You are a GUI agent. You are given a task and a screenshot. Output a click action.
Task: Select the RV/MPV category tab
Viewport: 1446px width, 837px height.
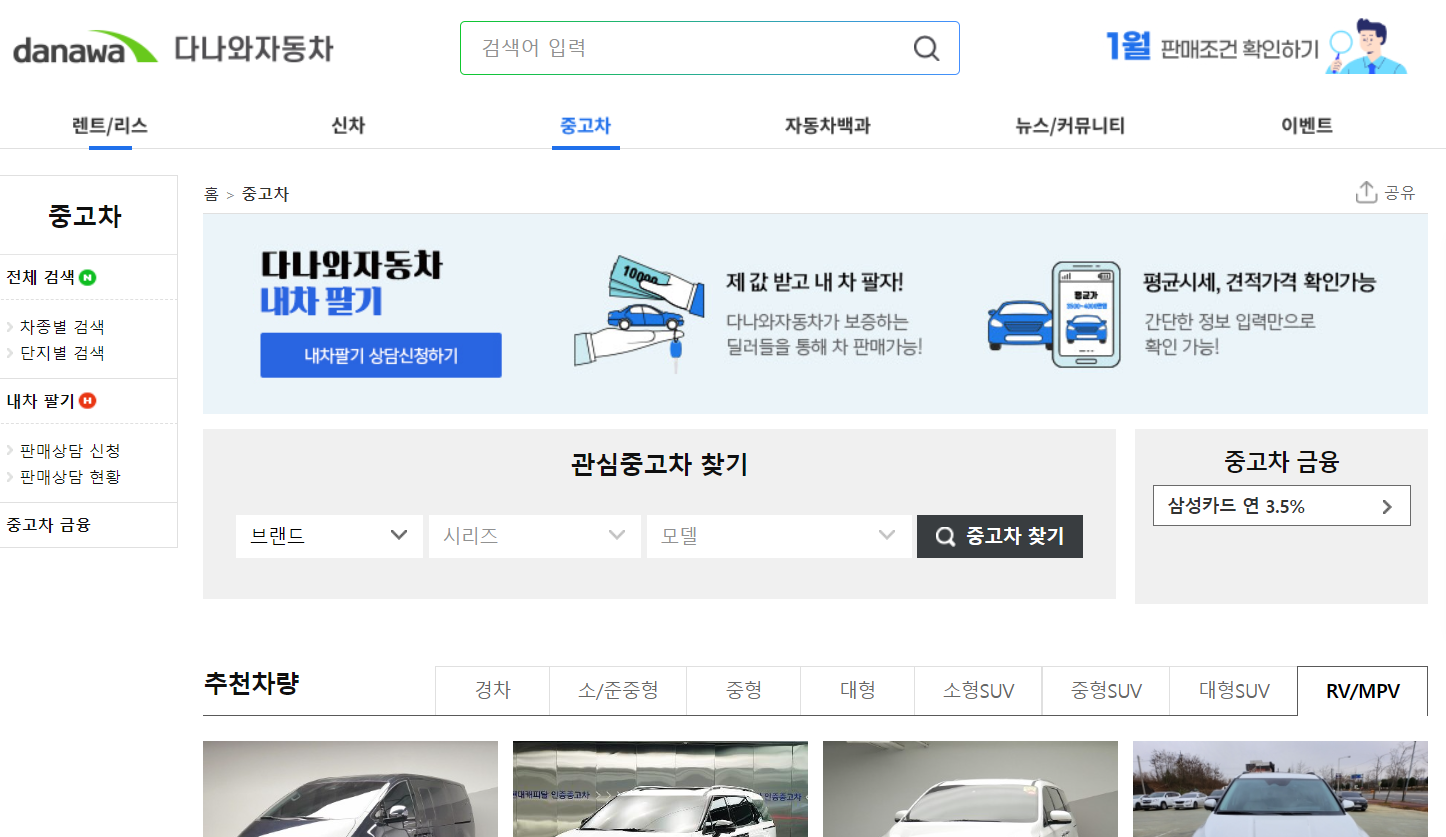point(1361,690)
